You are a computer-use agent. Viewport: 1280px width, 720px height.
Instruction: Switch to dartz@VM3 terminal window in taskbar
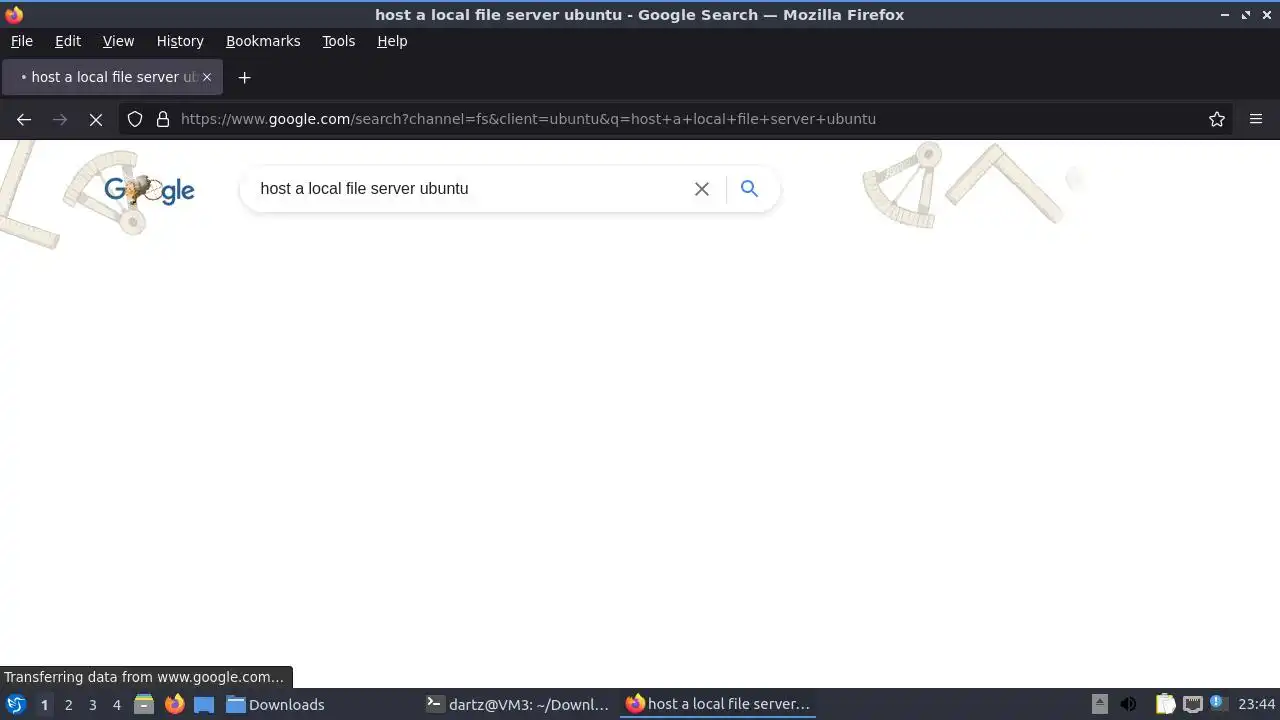[x=518, y=705]
